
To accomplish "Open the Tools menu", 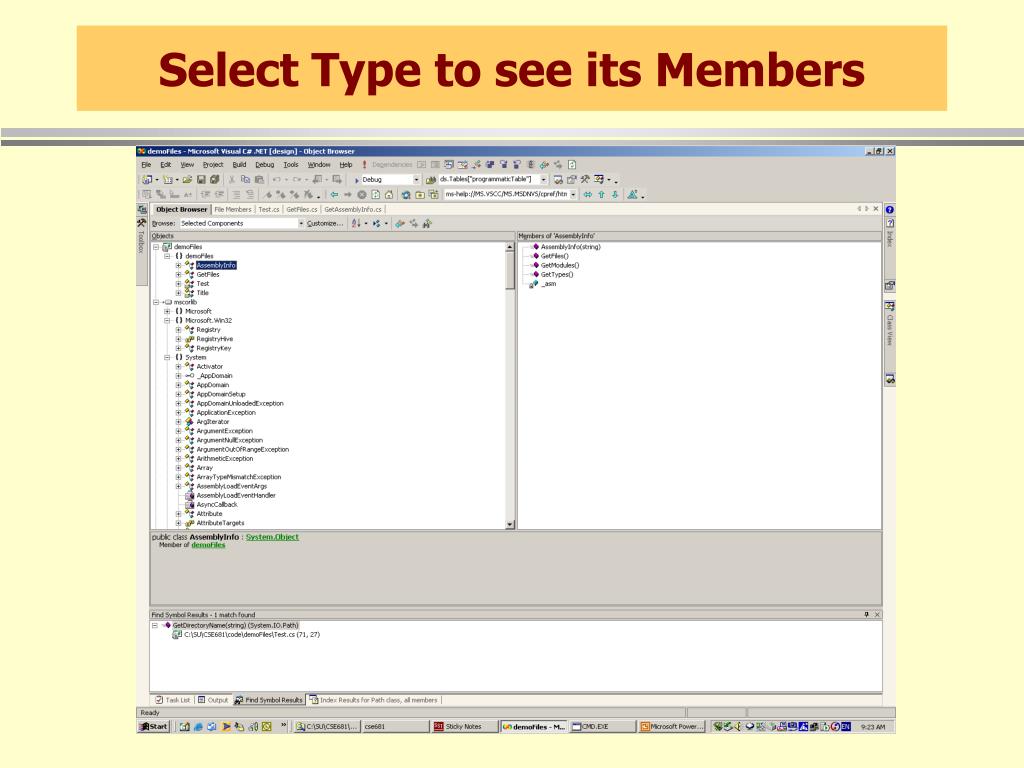I will click(291, 165).
